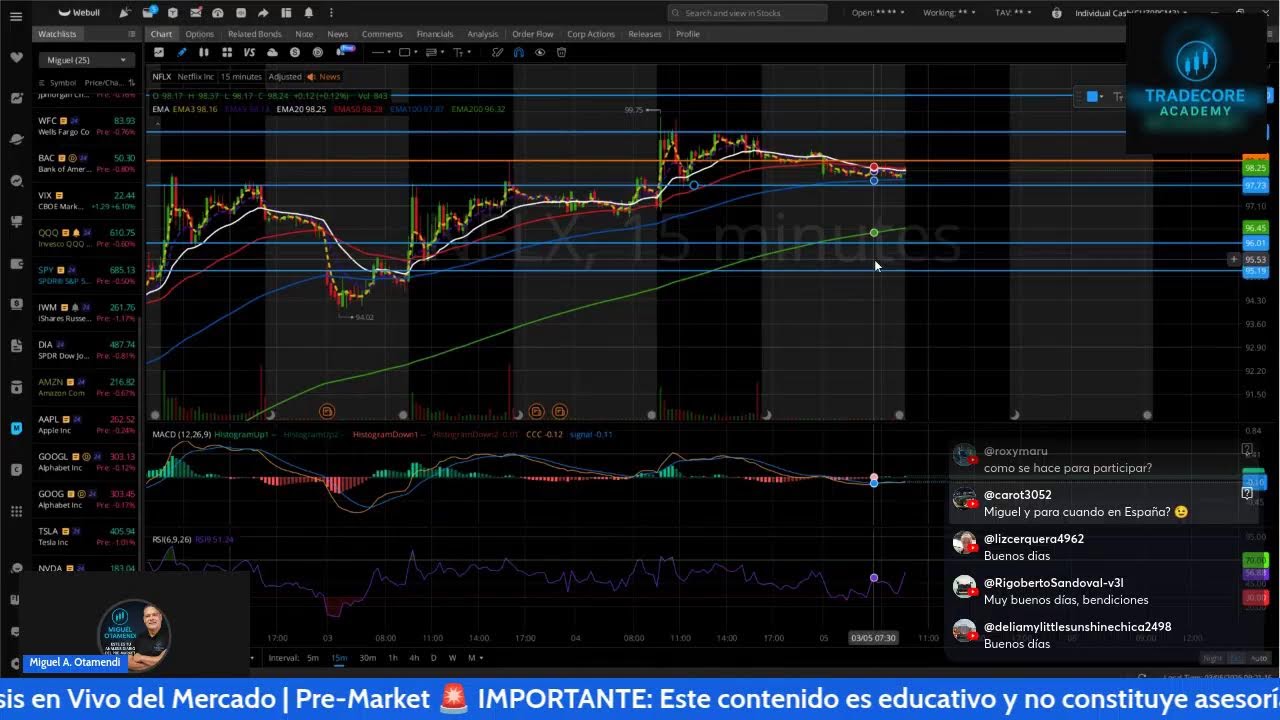Viewport: 1280px width, 720px height.
Task: Select the 5m interval
Action: [x=313, y=658]
